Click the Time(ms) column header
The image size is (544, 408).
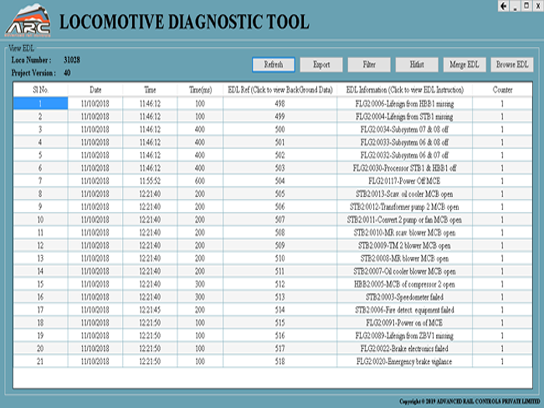click(200, 90)
